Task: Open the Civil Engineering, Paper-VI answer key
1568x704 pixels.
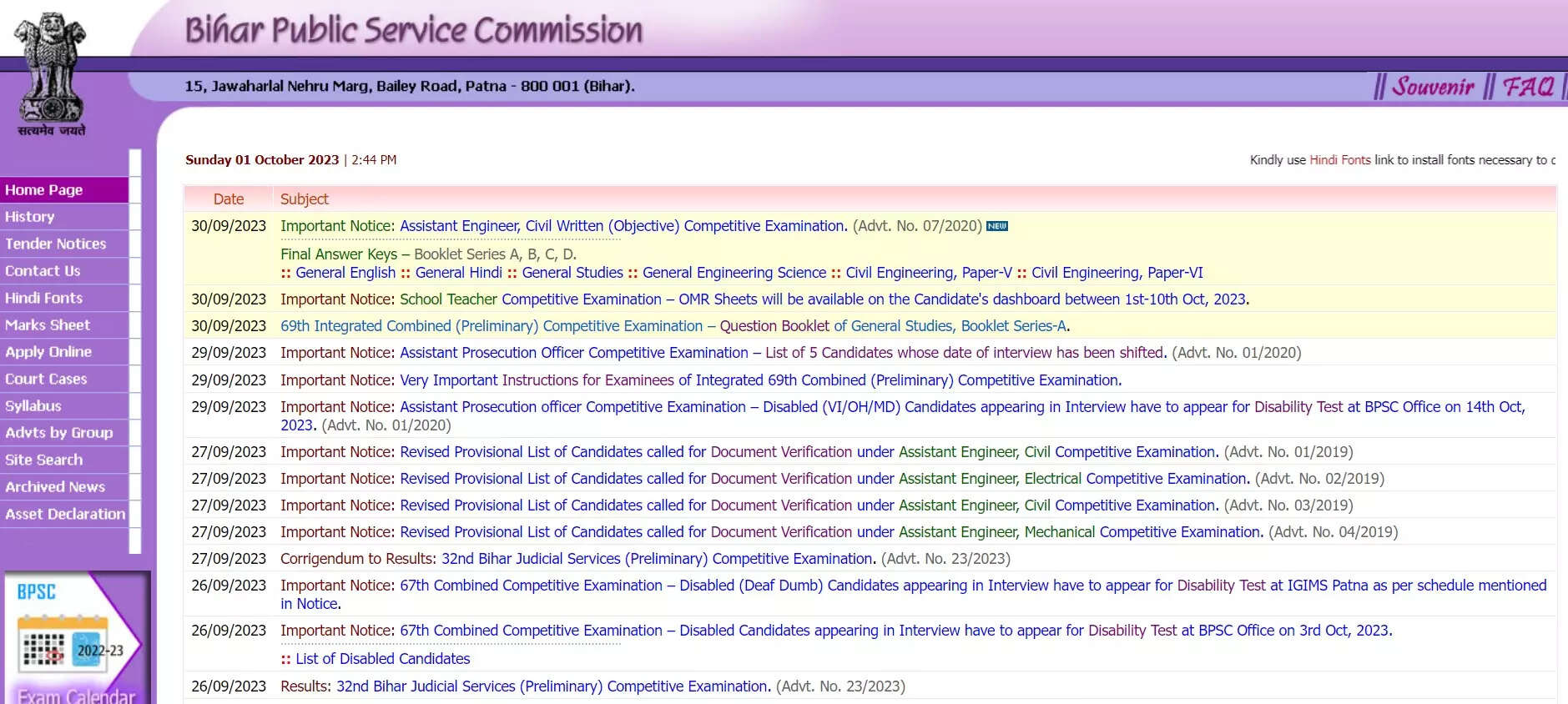Action: pyautogui.click(x=1117, y=273)
